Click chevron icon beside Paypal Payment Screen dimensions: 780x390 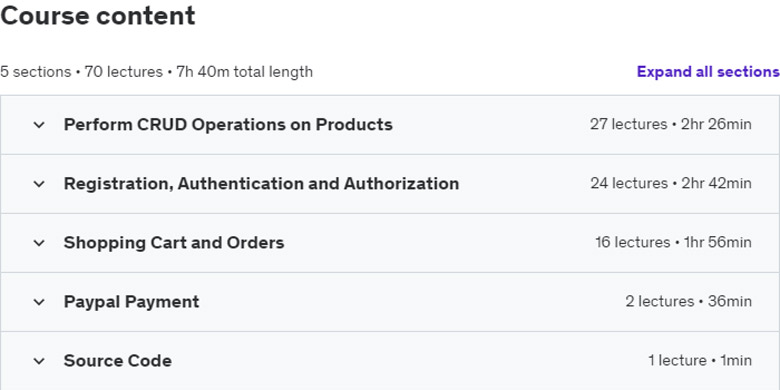click(39, 302)
